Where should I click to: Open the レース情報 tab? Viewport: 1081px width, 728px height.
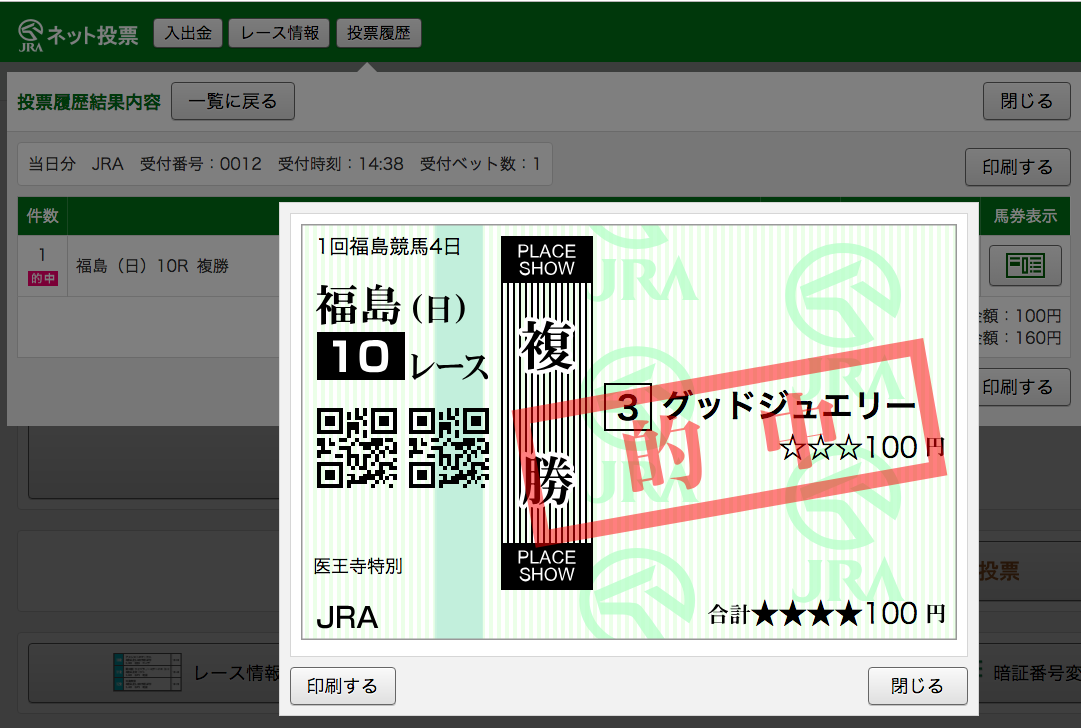pos(280,33)
